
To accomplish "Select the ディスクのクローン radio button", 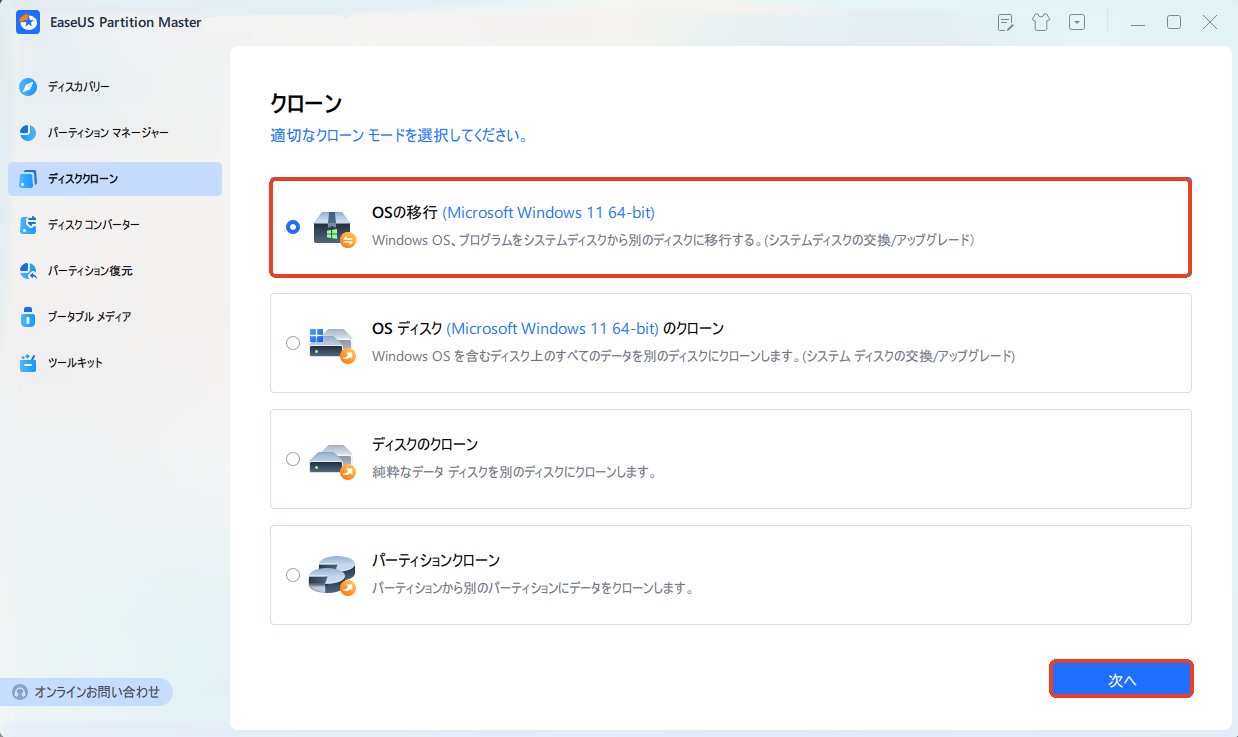I will point(292,459).
